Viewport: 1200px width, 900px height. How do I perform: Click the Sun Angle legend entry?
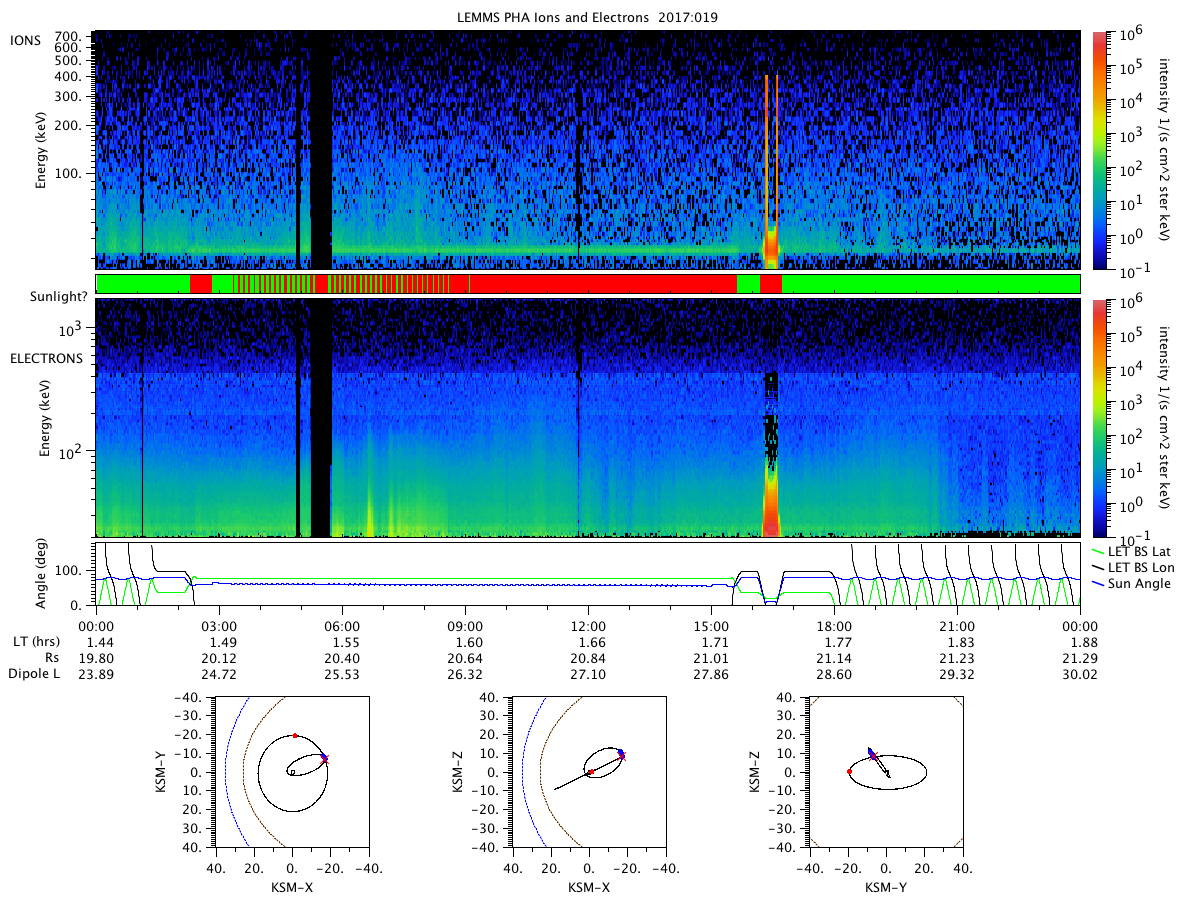1133,581
